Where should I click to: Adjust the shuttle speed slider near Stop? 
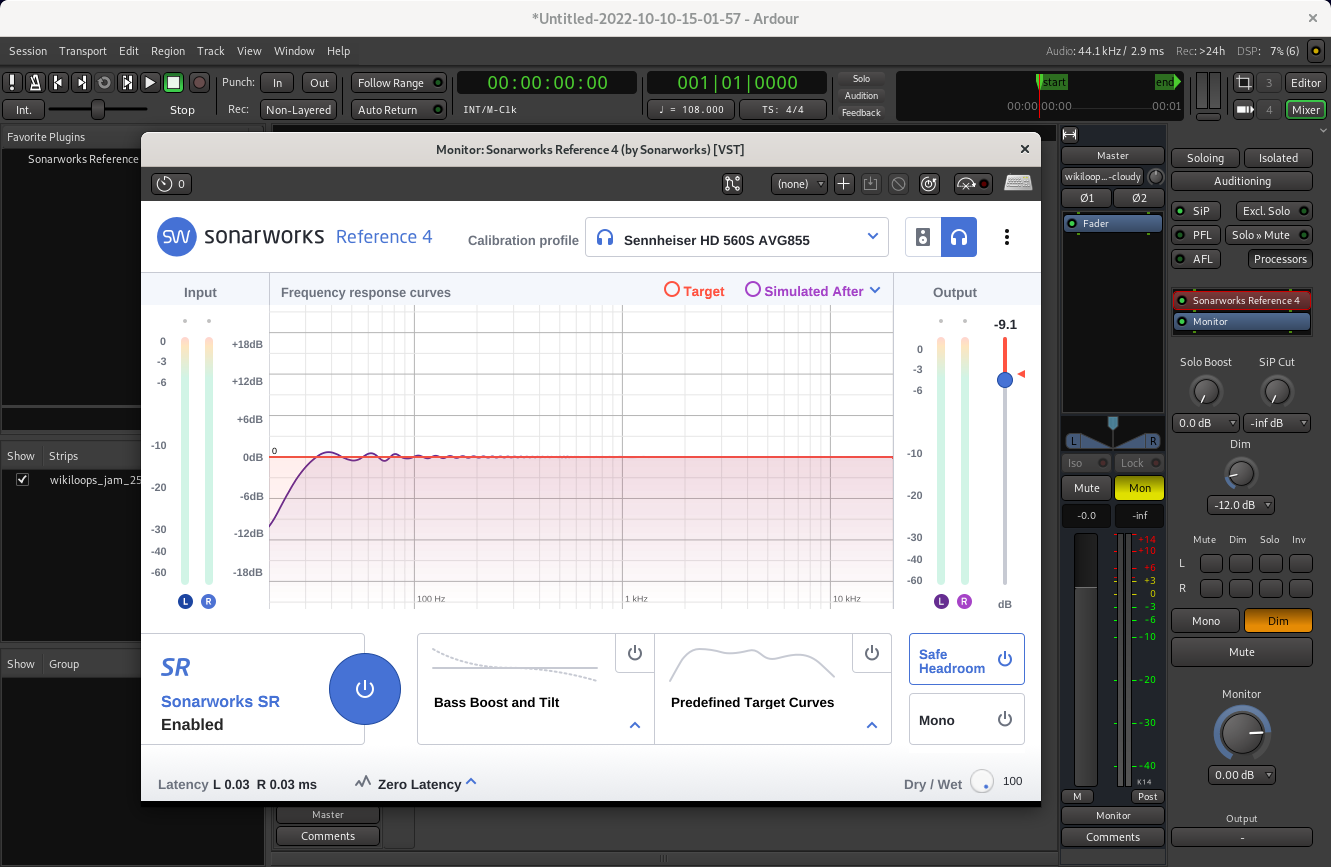[x=98, y=109]
